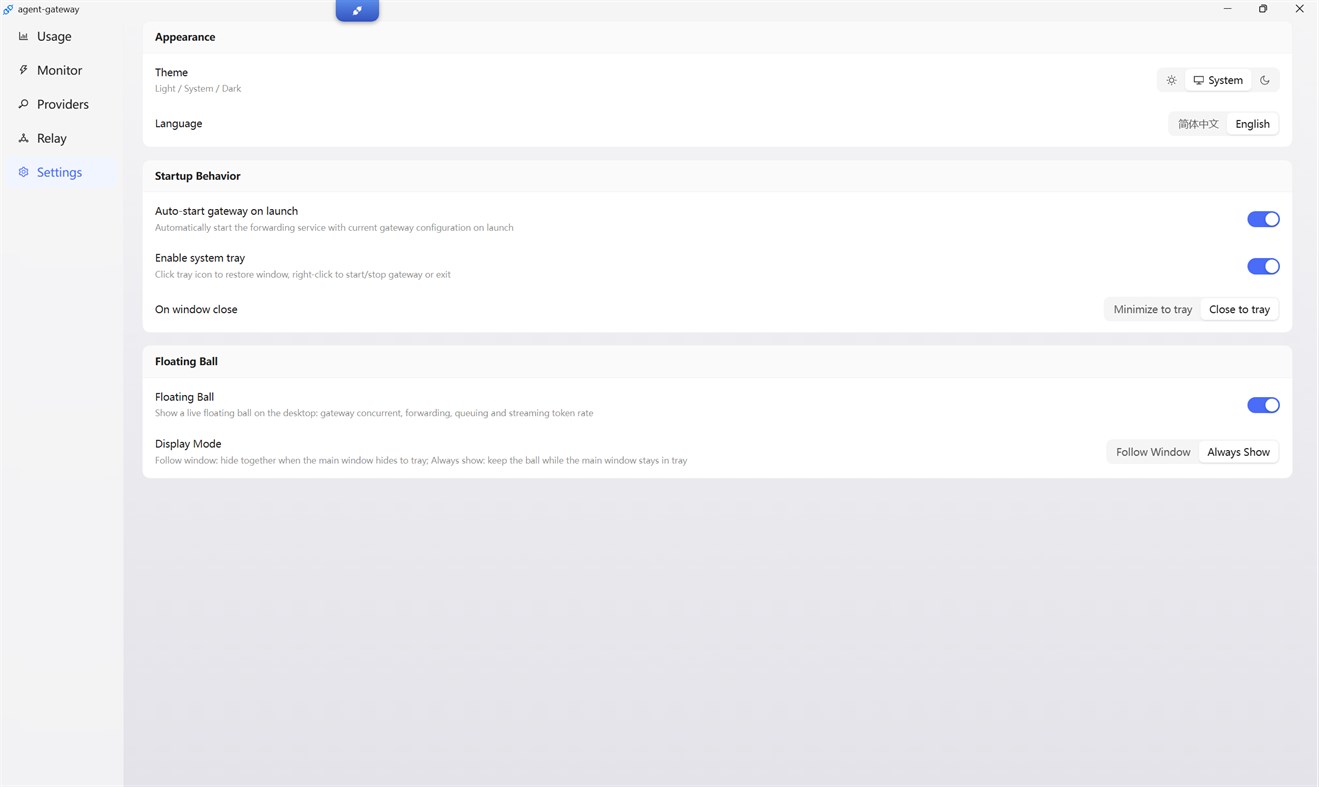Viewport: 1319px width, 787px height.
Task: Choose Minimize to tray on window close
Action: click(x=1153, y=309)
